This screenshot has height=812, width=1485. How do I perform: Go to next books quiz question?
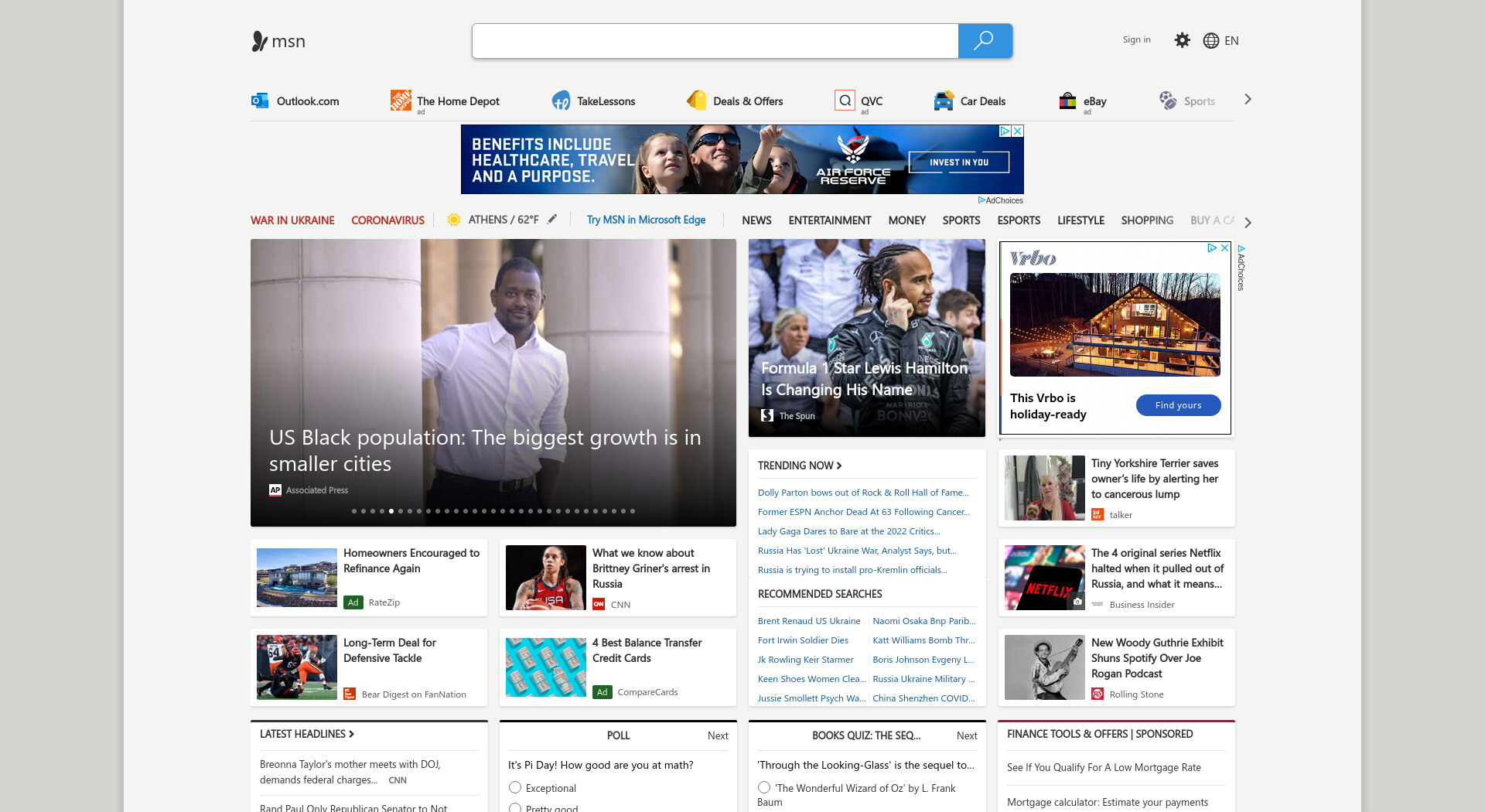point(967,735)
